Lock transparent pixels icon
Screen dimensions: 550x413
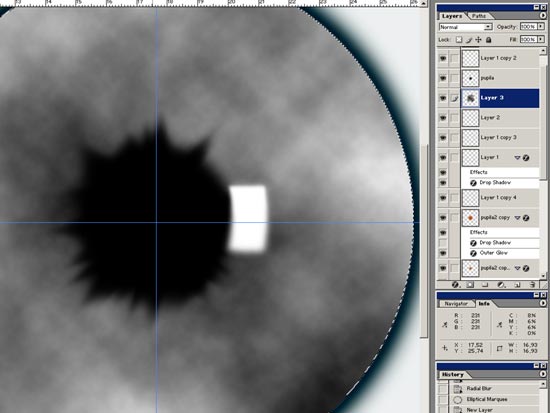[x=459, y=40]
